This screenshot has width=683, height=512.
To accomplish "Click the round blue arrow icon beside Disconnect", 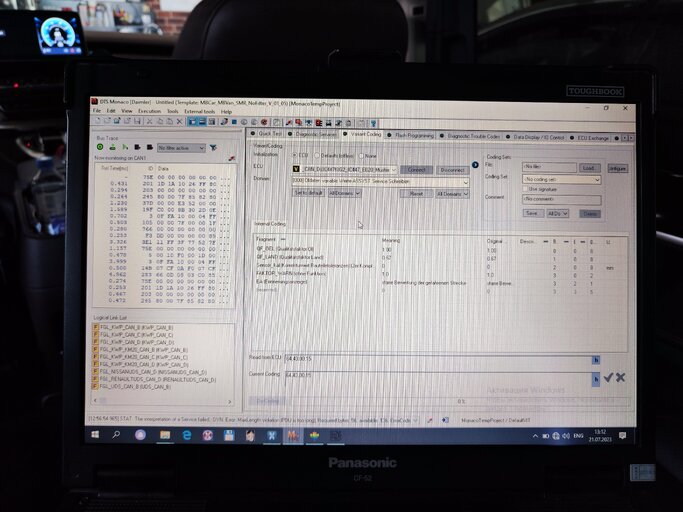I will tap(475, 165).
